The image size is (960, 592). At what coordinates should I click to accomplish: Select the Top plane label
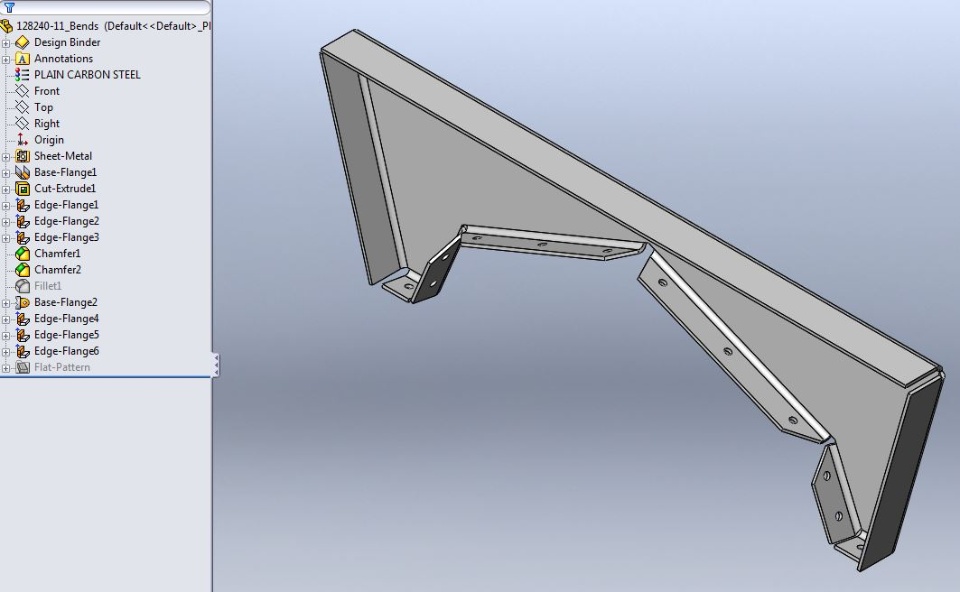tap(43, 107)
